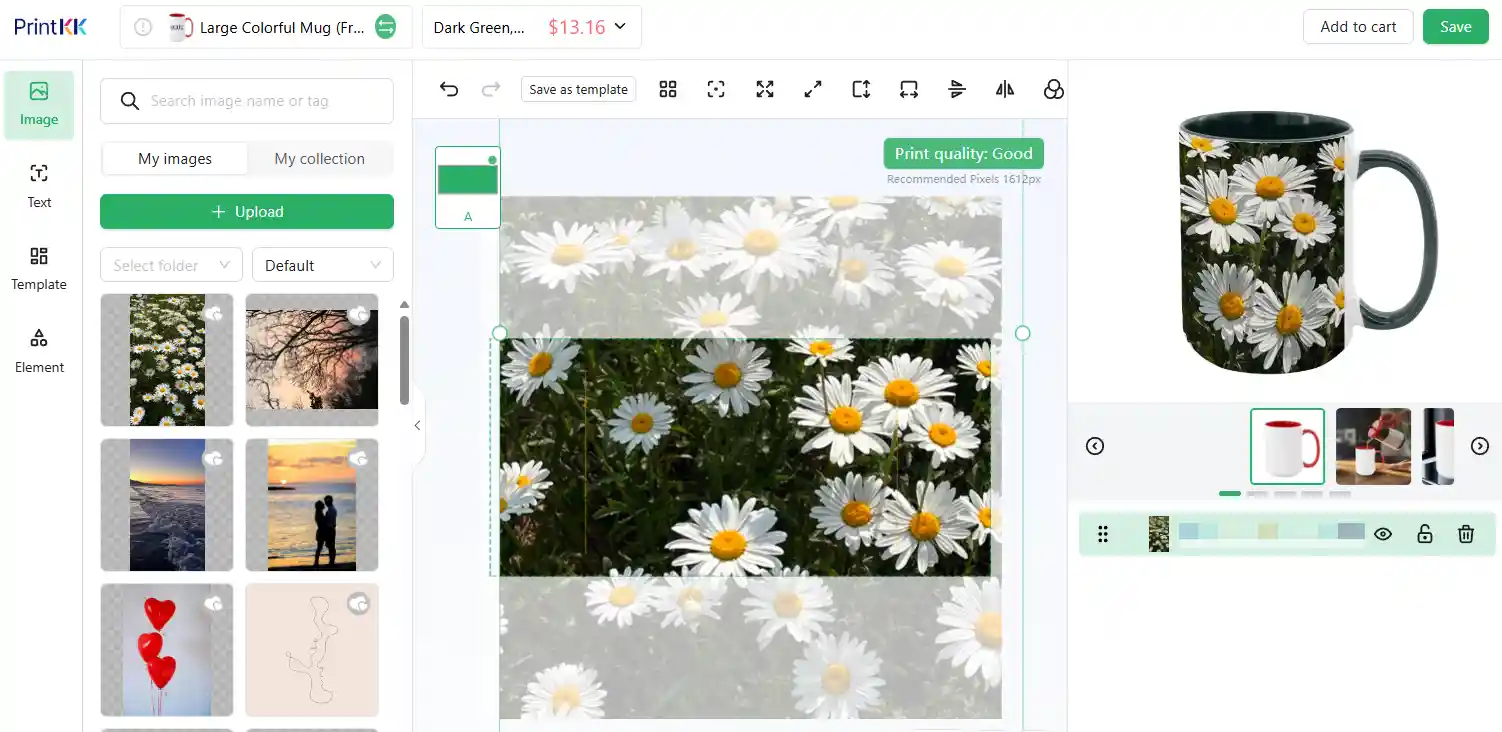Screen dimensions: 1502x732
Task: Click the Print quality: Good badge
Action: coord(963,154)
